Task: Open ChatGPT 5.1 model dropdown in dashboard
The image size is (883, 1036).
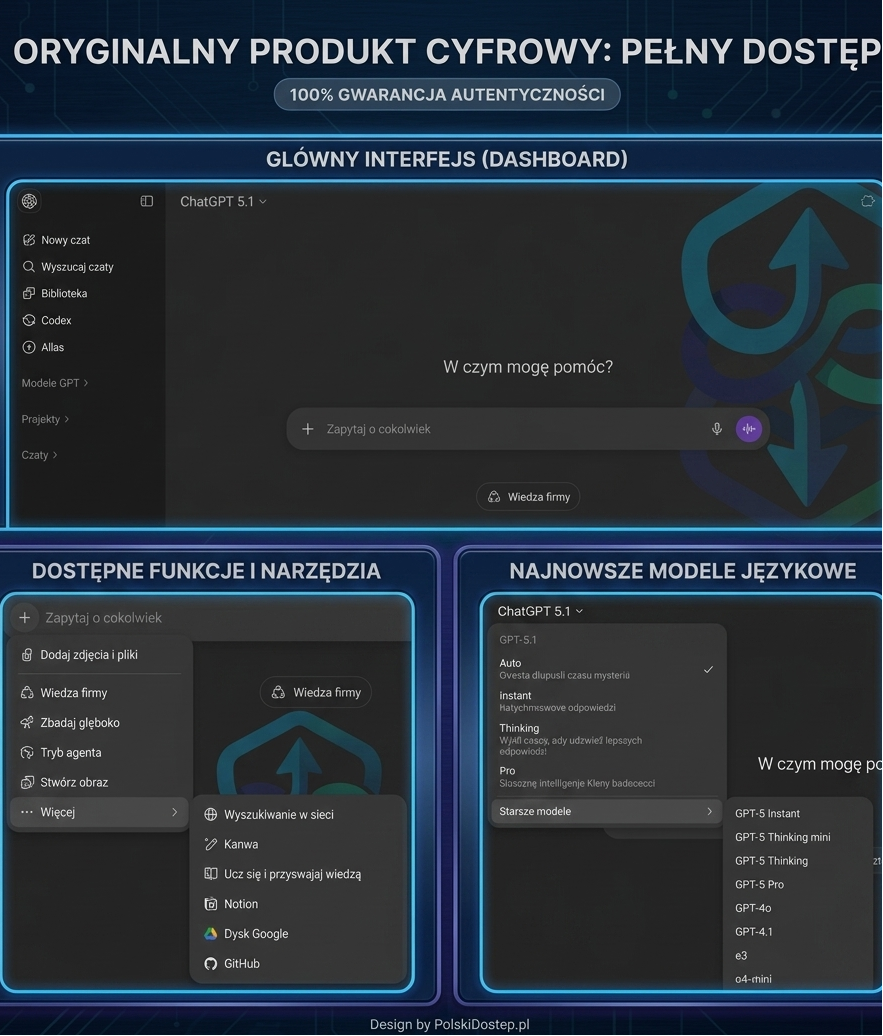Action: (x=223, y=202)
